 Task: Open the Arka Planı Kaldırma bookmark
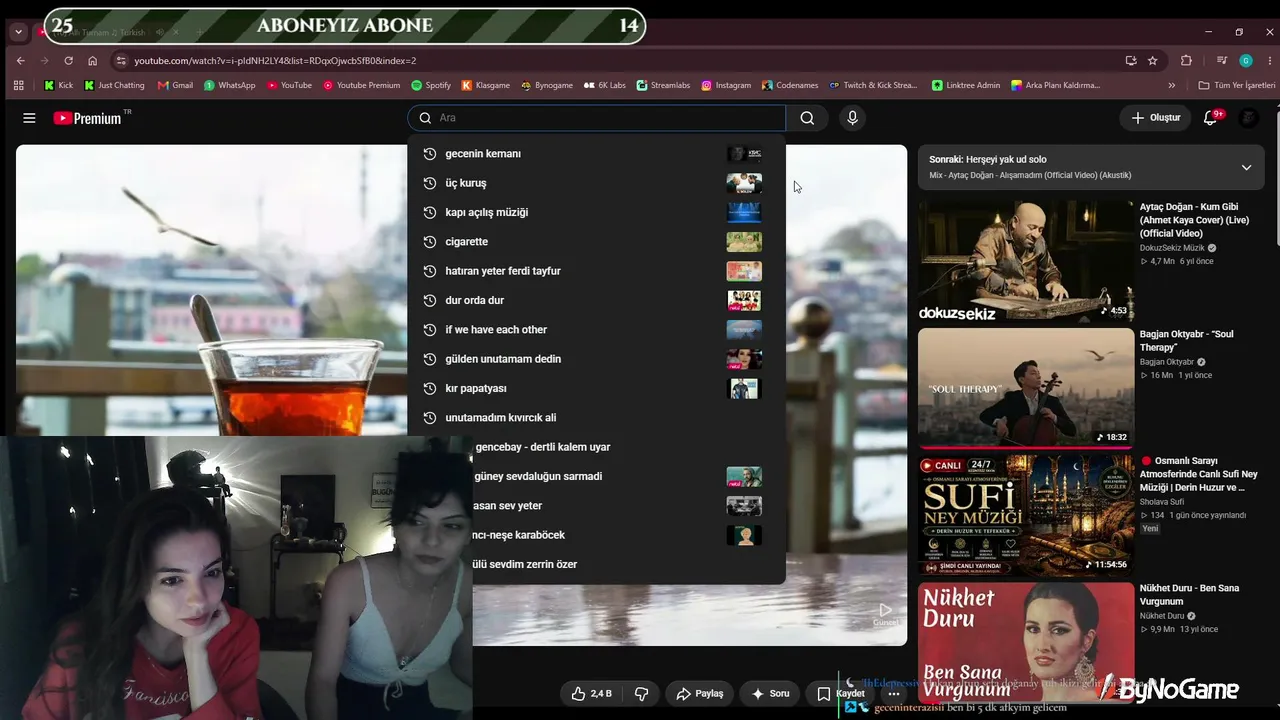pos(1055,85)
